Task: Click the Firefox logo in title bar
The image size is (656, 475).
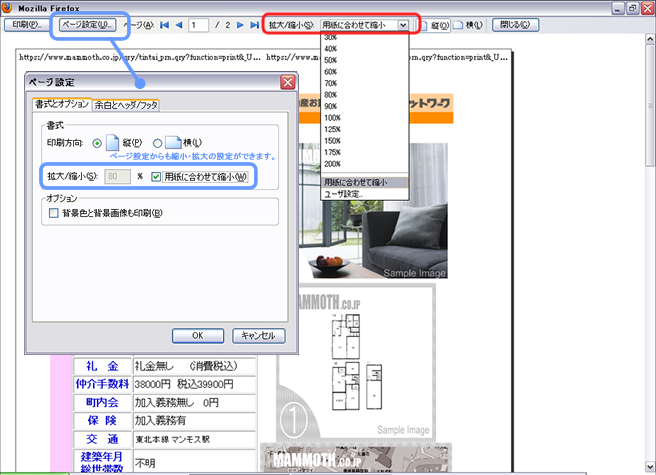Action: 6,8
